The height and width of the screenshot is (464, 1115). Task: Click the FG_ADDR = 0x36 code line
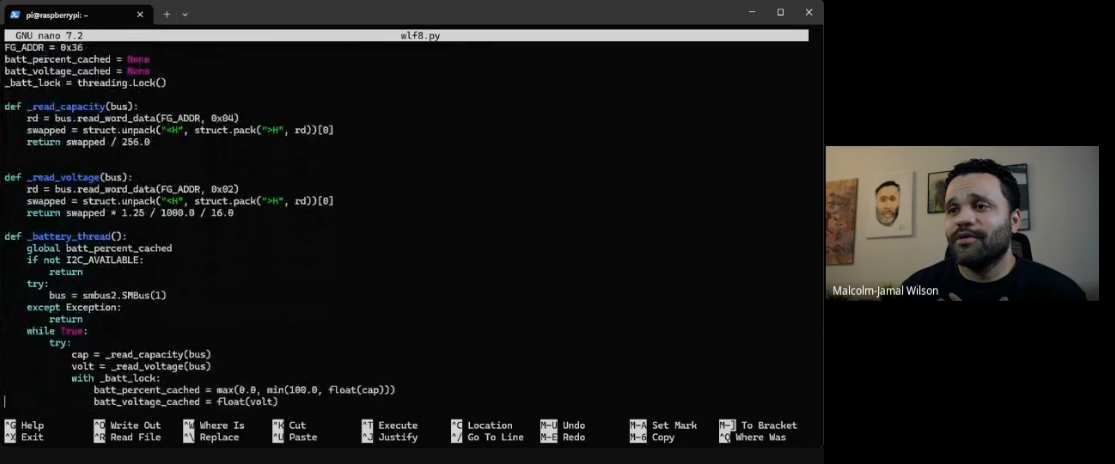[x=44, y=47]
